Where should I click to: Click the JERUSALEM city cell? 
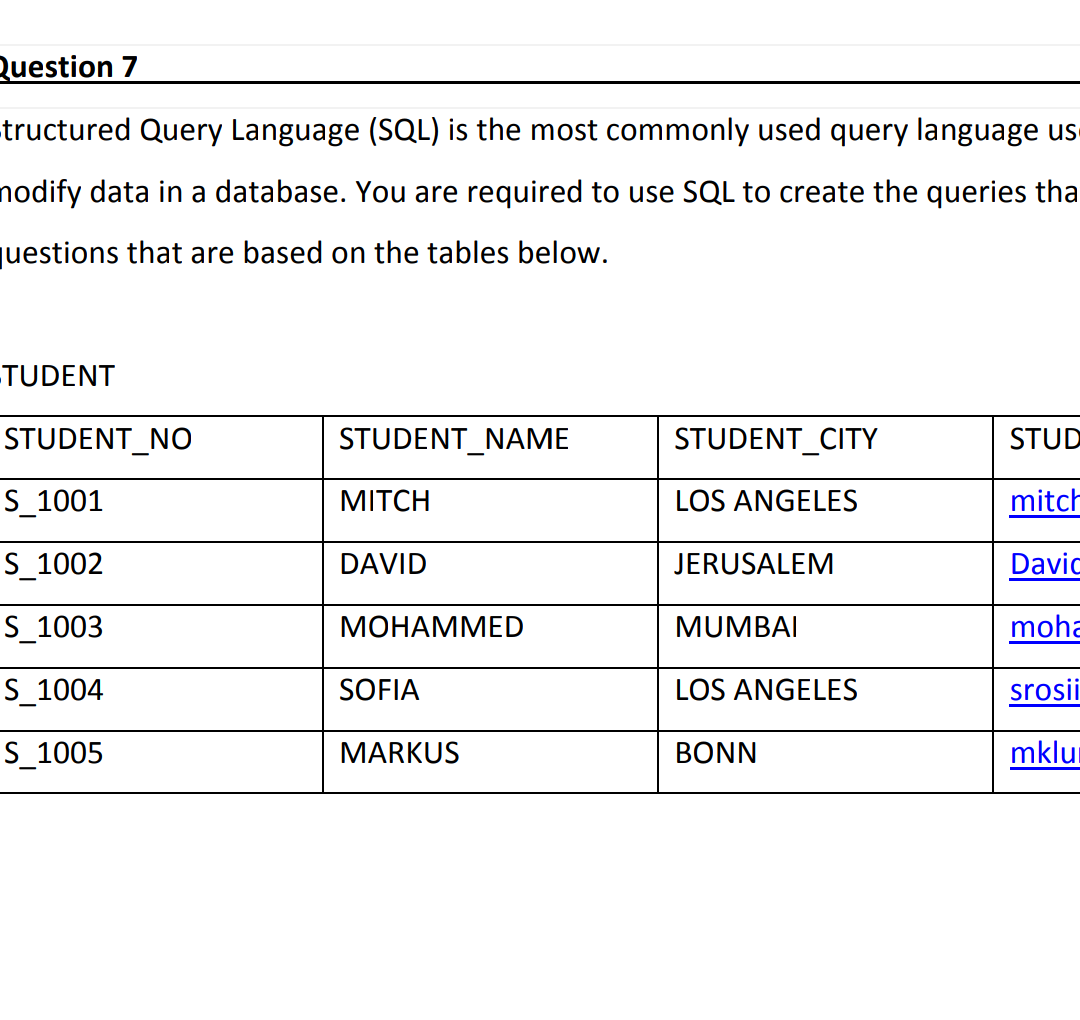[753, 564]
